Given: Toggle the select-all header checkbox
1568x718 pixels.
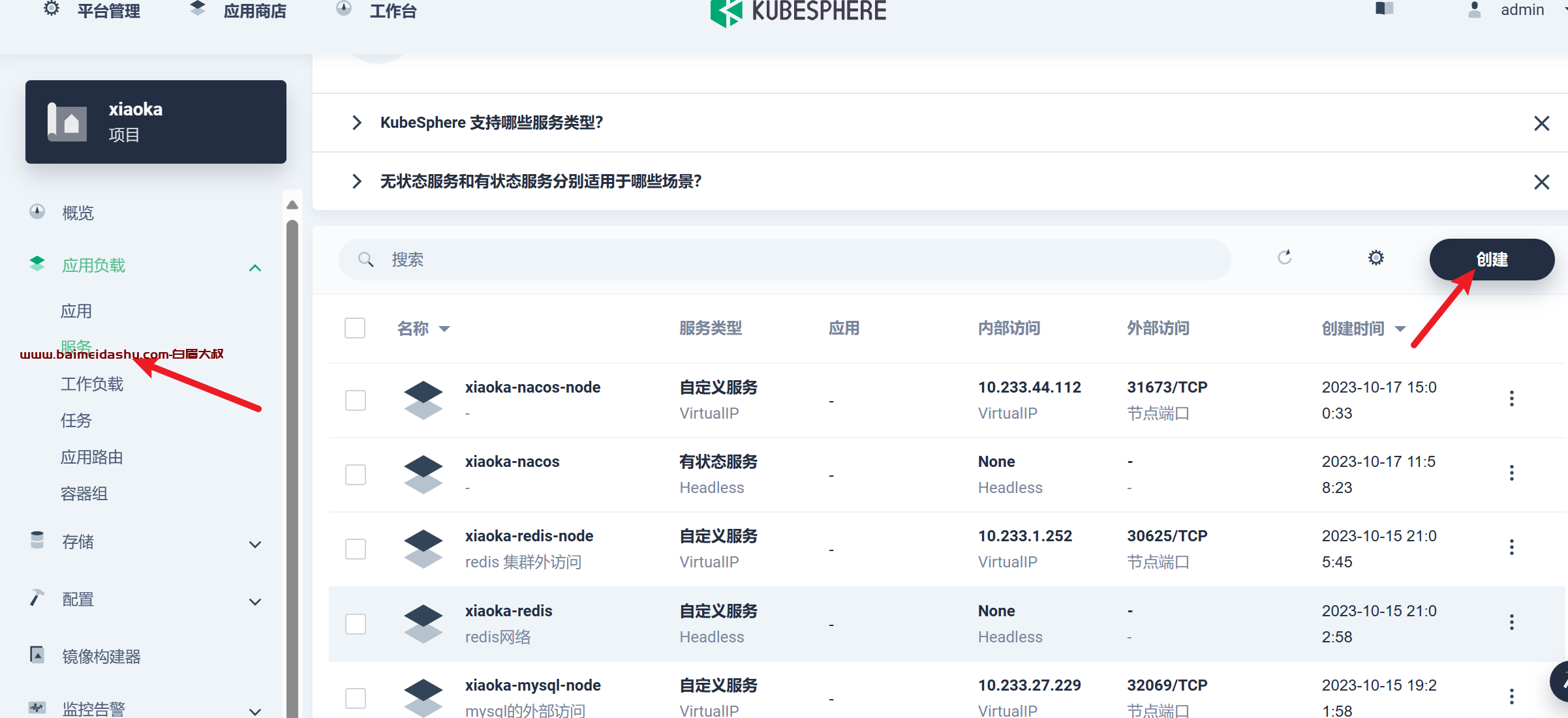Looking at the screenshot, I should [355, 328].
